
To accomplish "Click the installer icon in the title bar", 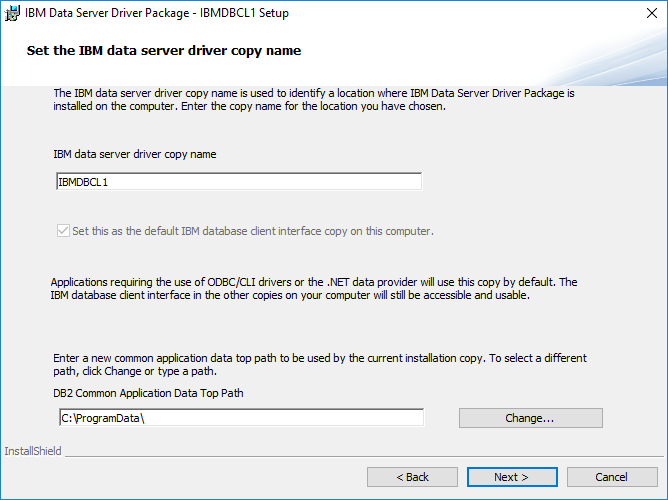I will 12,12.
